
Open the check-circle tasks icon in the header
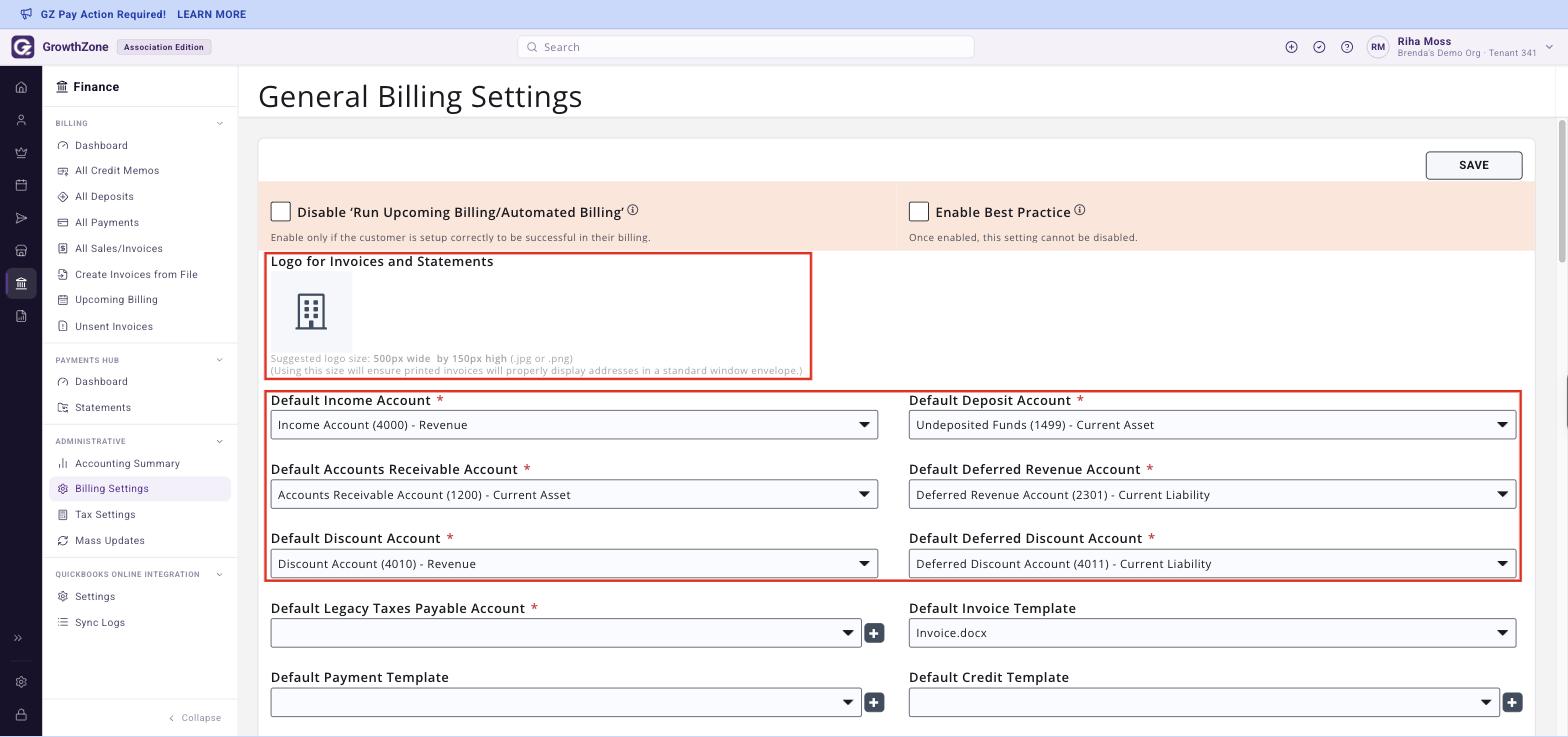1319,47
